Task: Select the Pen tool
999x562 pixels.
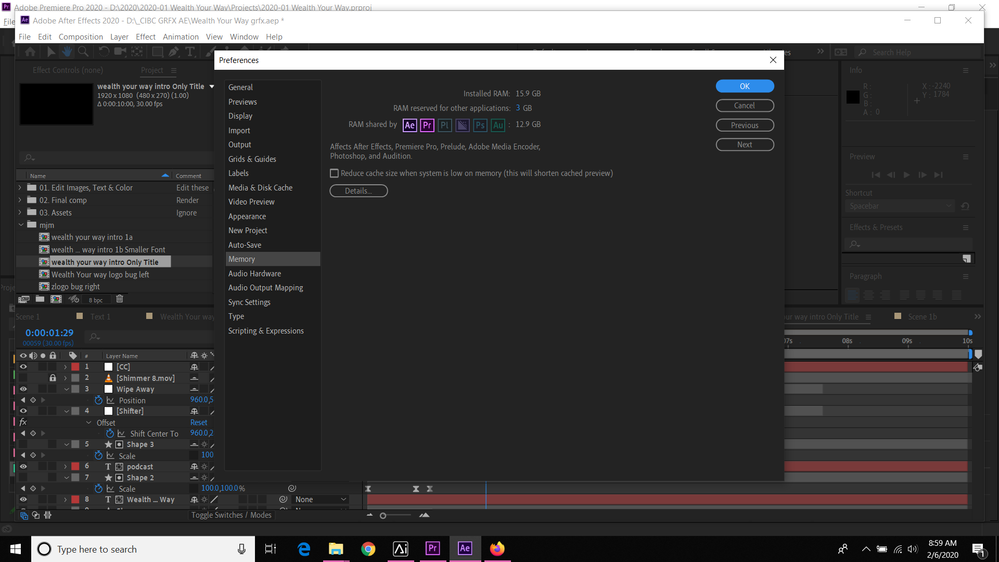Action: [173, 52]
